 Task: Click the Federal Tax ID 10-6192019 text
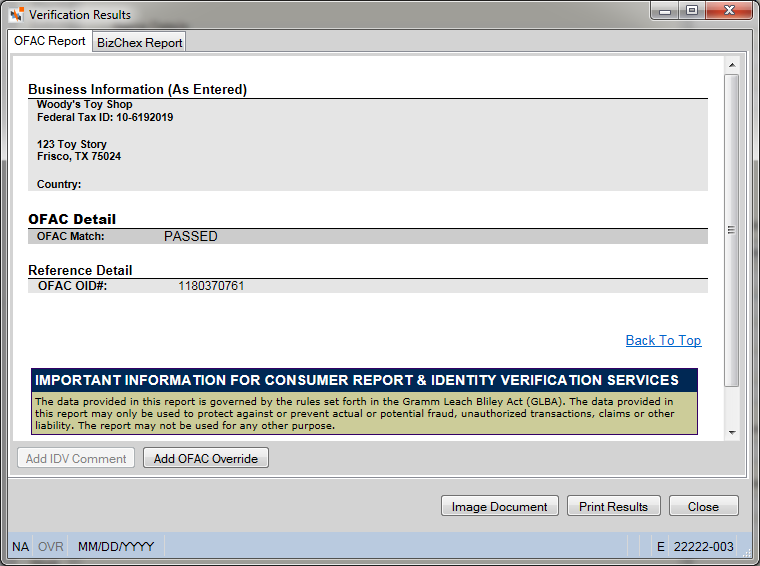click(x=105, y=117)
